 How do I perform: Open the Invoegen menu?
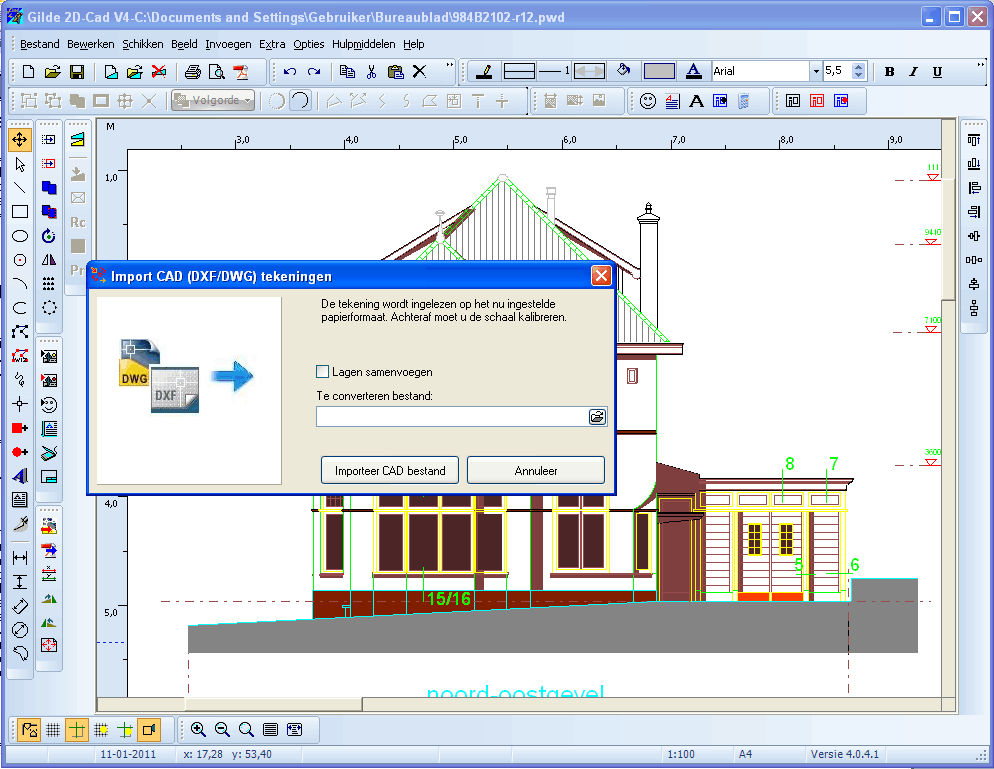228,44
